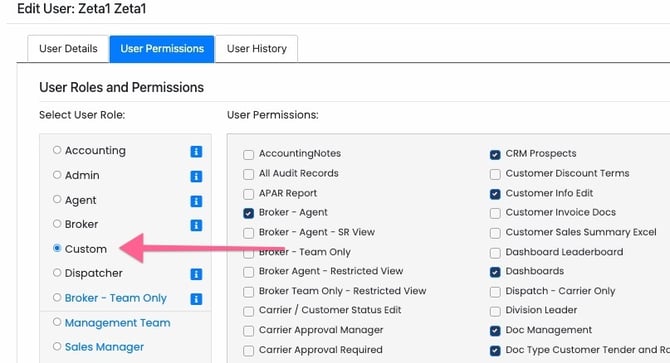Select the Accounting role radio button
The height and width of the screenshot is (363, 670).
point(57,150)
